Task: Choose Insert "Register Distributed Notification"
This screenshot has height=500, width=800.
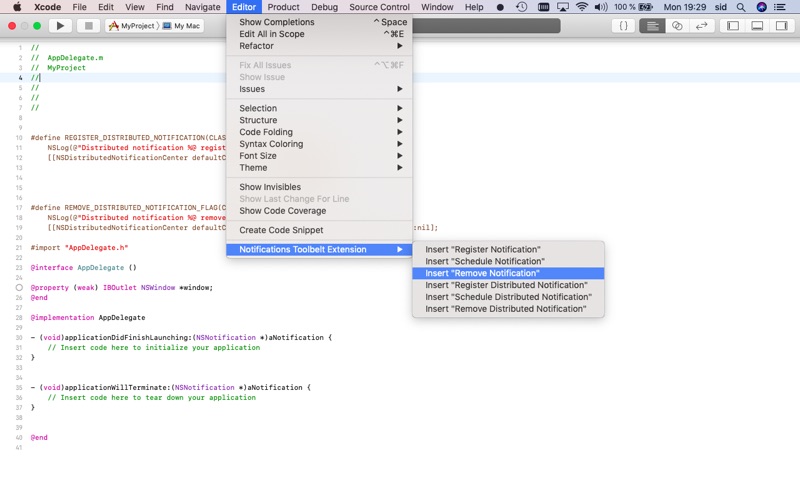Action: pyautogui.click(x=508, y=285)
